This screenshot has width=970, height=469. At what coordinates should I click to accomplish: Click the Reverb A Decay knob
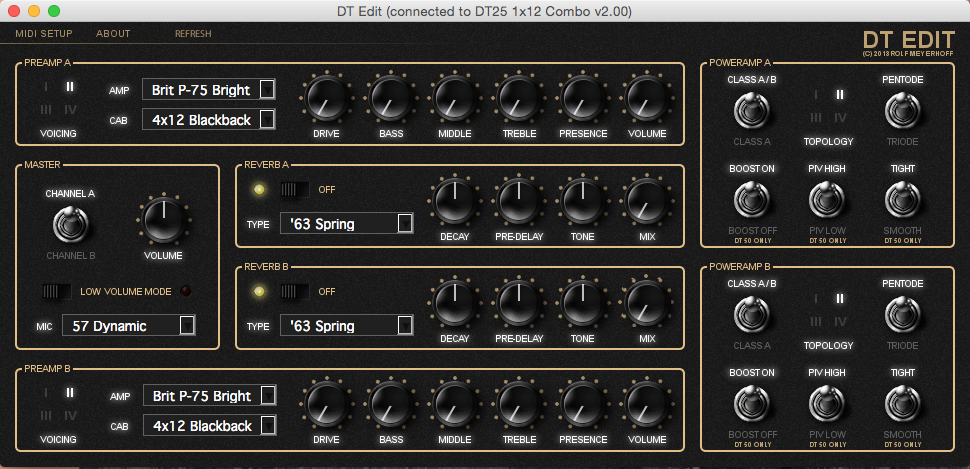click(x=454, y=201)
